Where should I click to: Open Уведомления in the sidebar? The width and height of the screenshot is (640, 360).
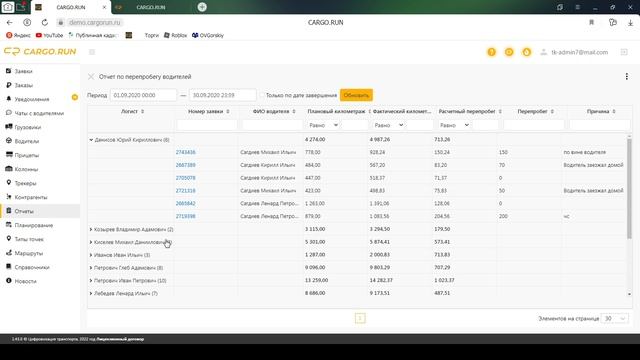[32, 99]
